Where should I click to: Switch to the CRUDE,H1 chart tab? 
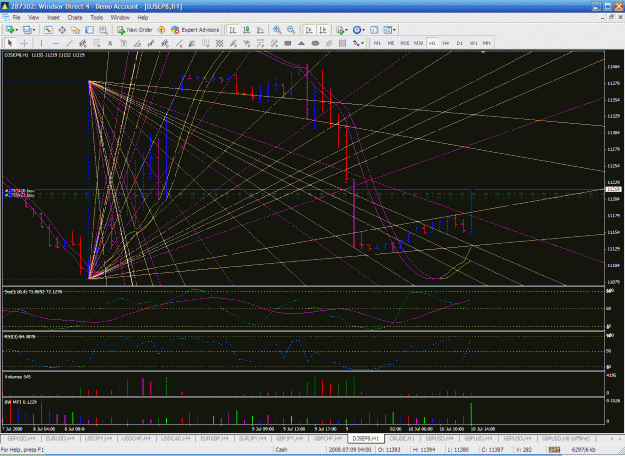(402, 438)
